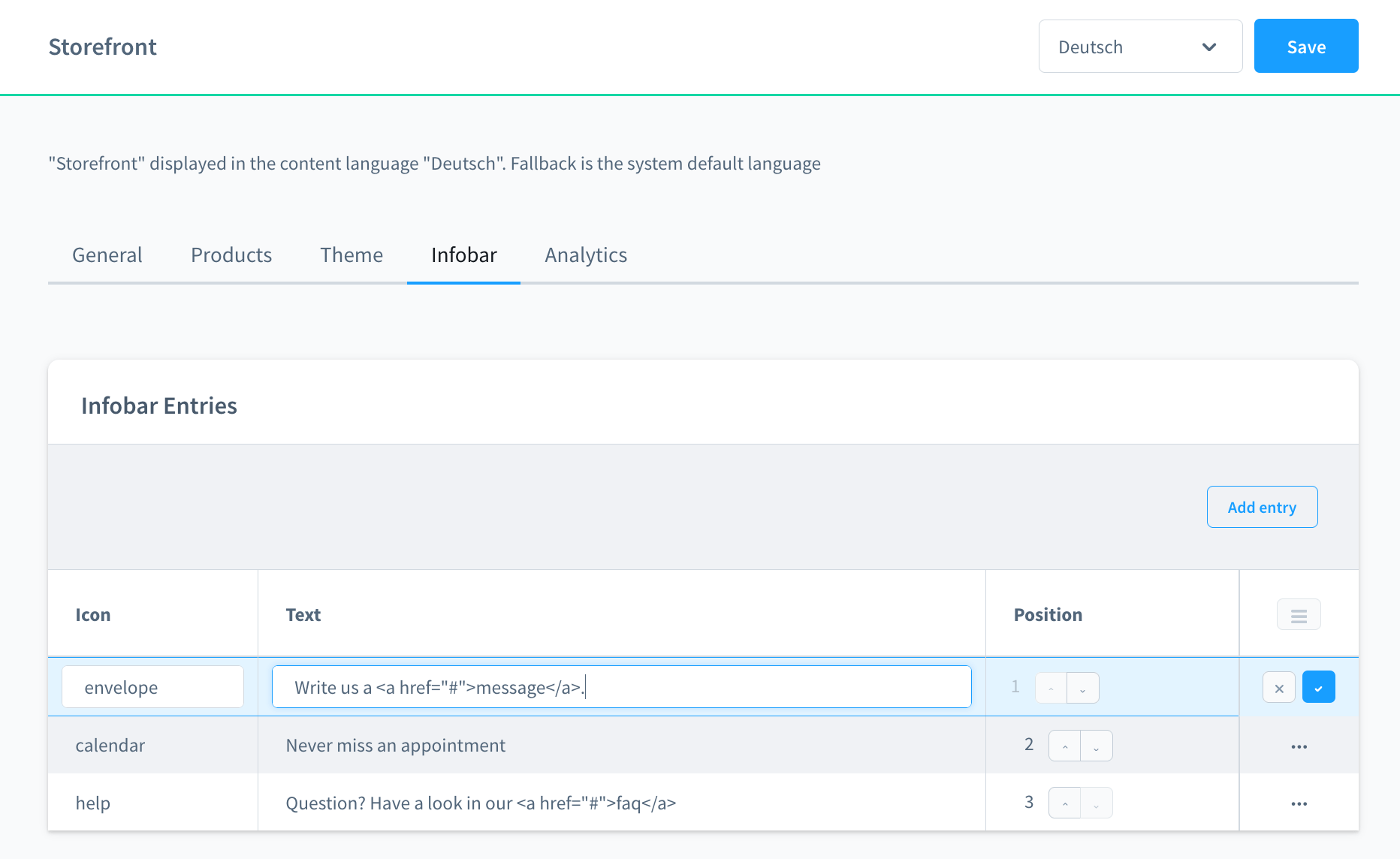Image resolution: width=1400 pixels, height=859 pixels.
Task: Open the calendar row context menu dots
Action: [1299, 746]
